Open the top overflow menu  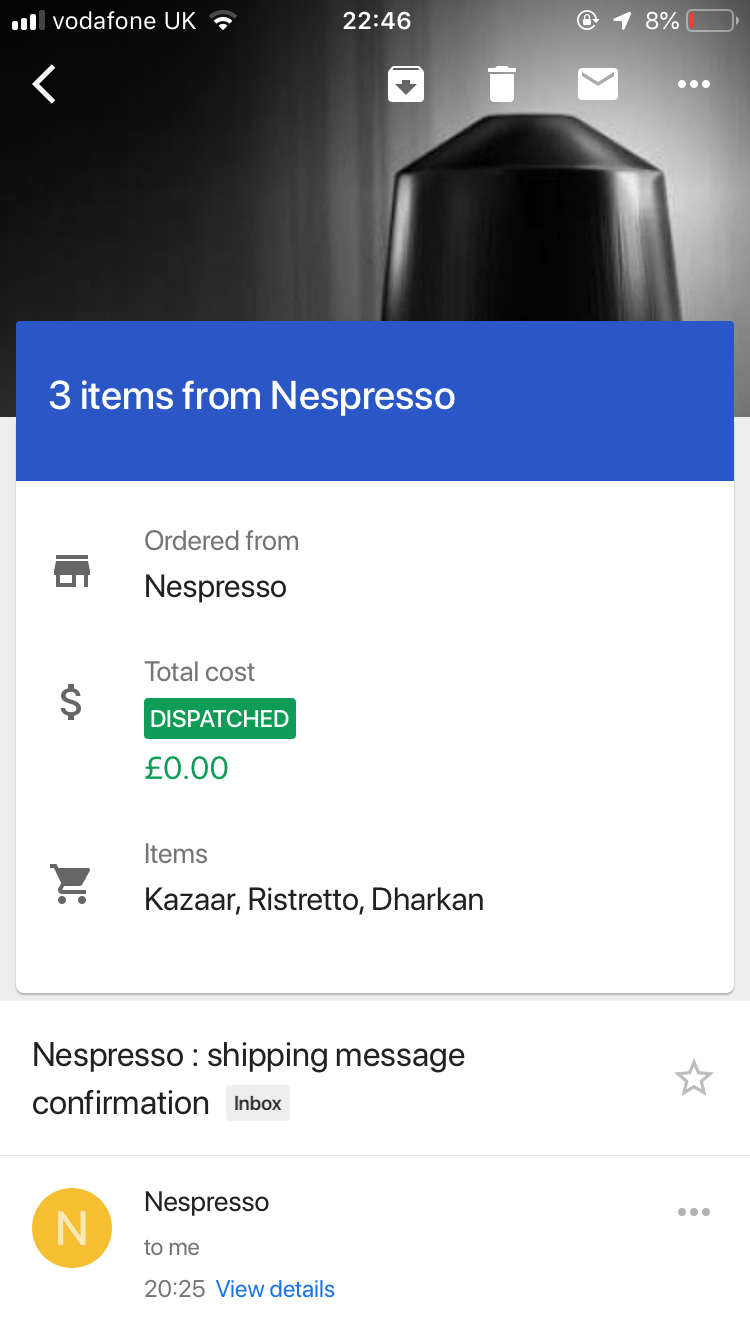pyautogui.click(x=694, y=85)
